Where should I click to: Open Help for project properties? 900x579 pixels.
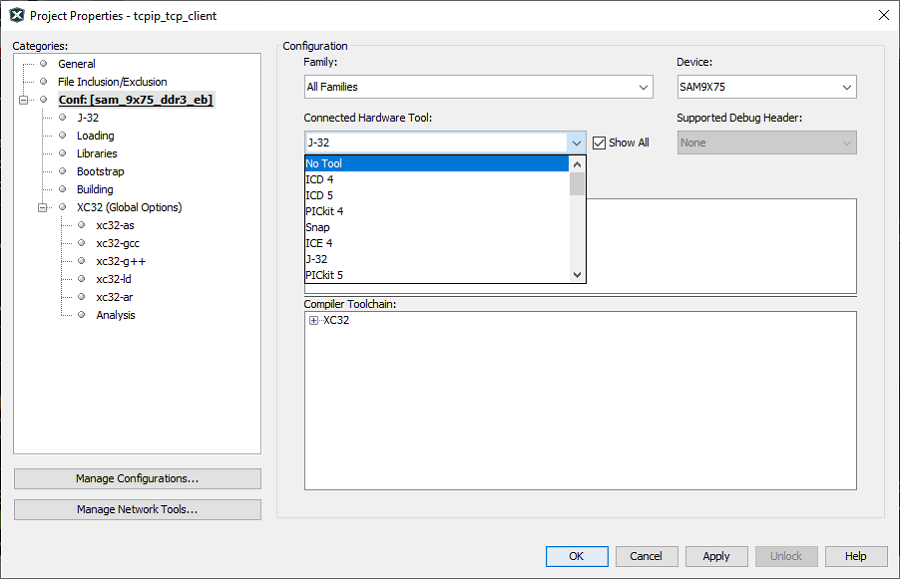pos(856,556)
